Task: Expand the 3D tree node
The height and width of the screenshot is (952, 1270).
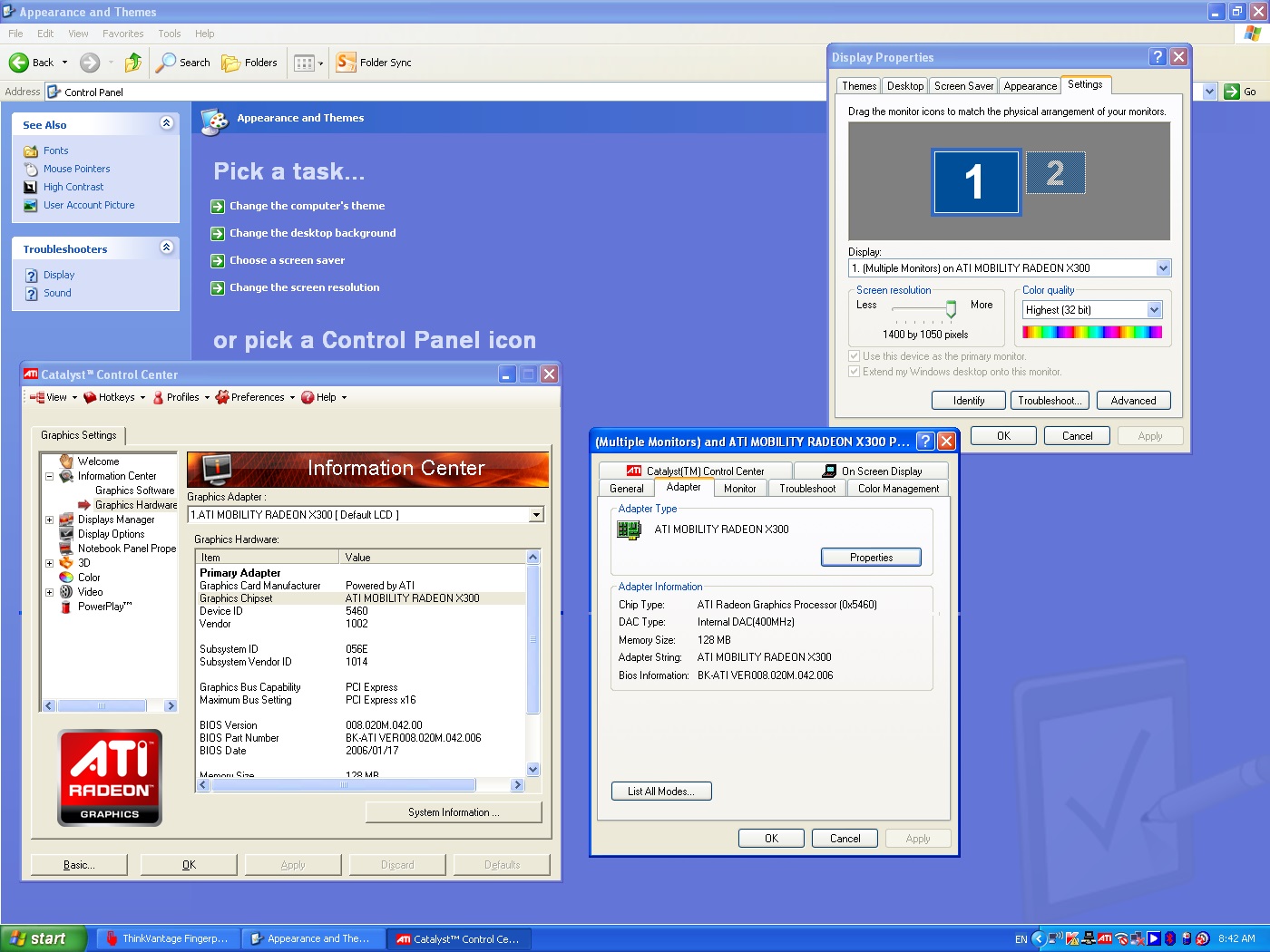Action: pyautogui.click(x=49, y=563)
